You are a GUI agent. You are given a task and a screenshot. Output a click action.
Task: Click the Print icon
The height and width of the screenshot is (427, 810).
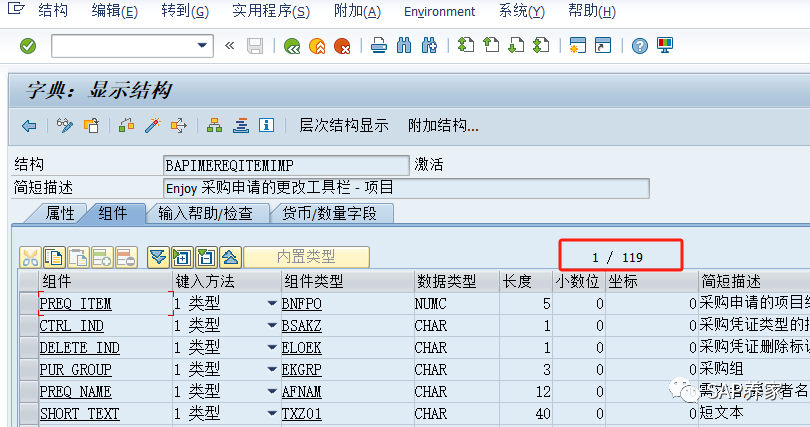(x=379, y=46)
